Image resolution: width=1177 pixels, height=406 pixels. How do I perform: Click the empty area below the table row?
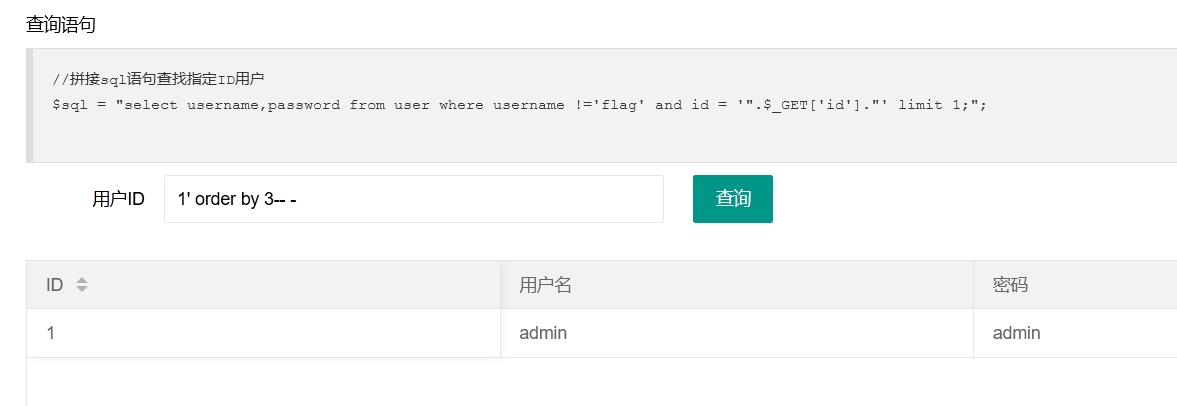pos(601,382)
